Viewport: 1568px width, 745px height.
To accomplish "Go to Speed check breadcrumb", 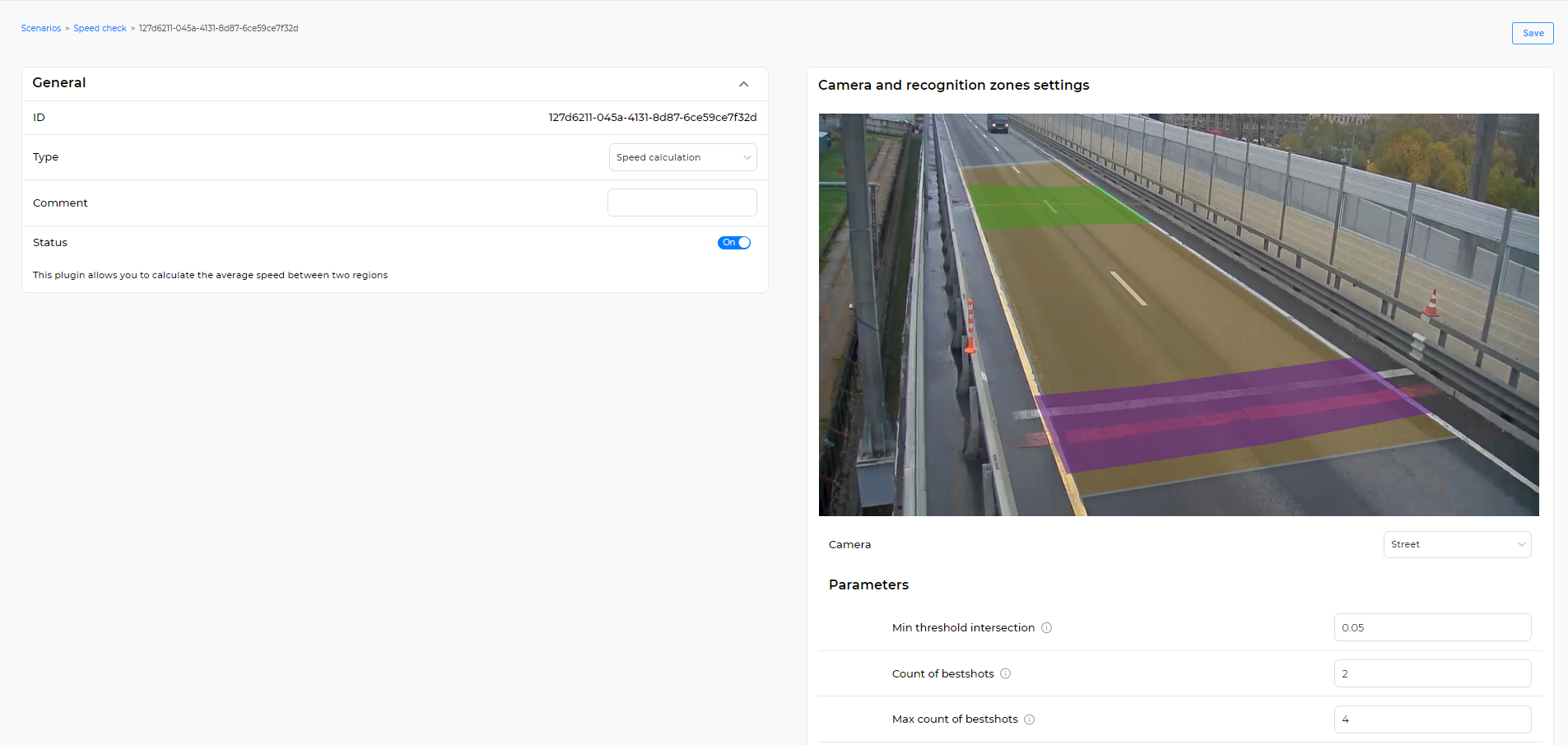I will 100,28.
